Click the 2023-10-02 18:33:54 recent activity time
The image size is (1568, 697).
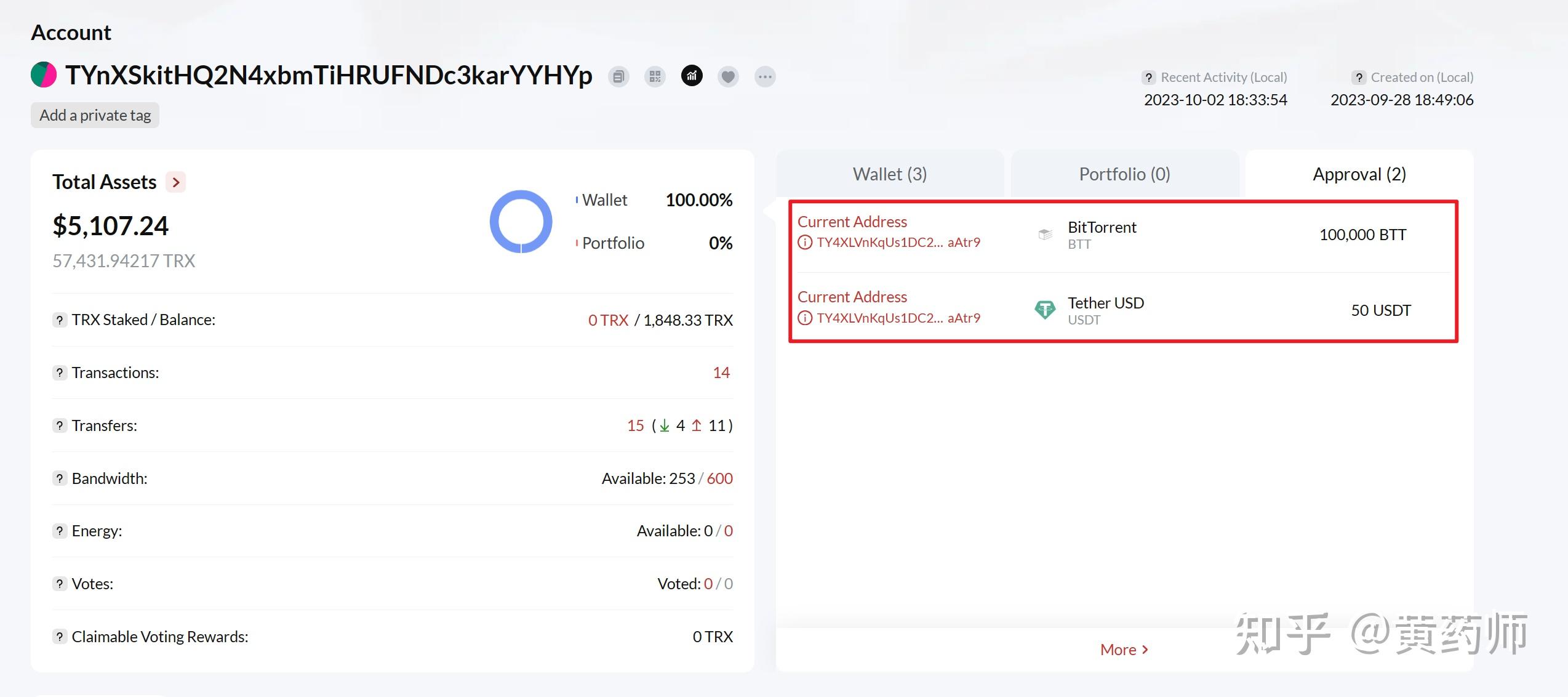coord(1215,100)
